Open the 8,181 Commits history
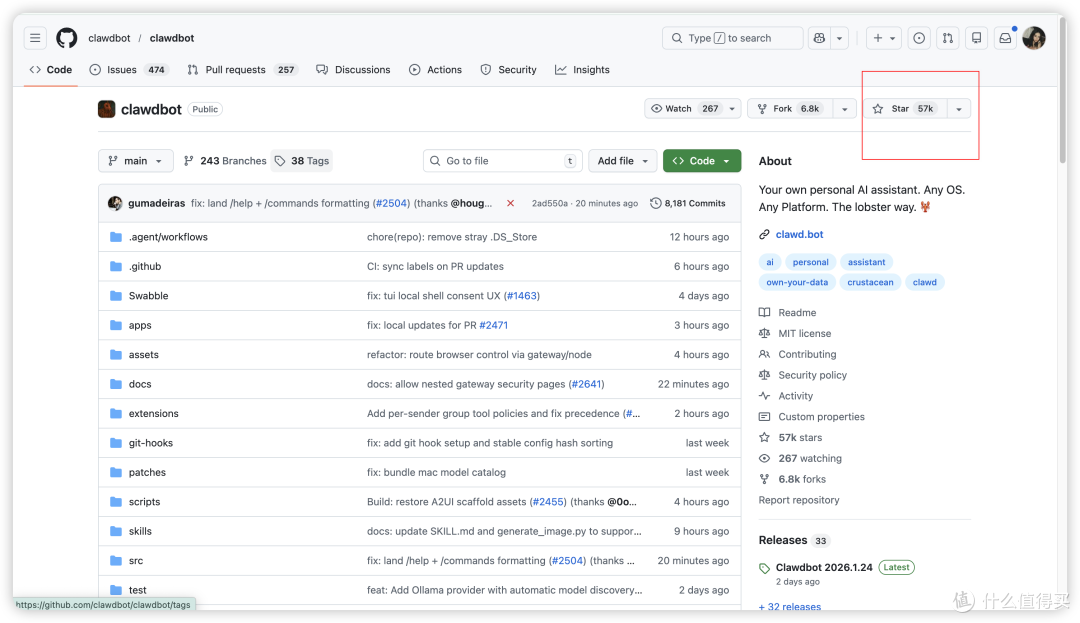This screenshot has width=1080, height=623. pos(687,203)
